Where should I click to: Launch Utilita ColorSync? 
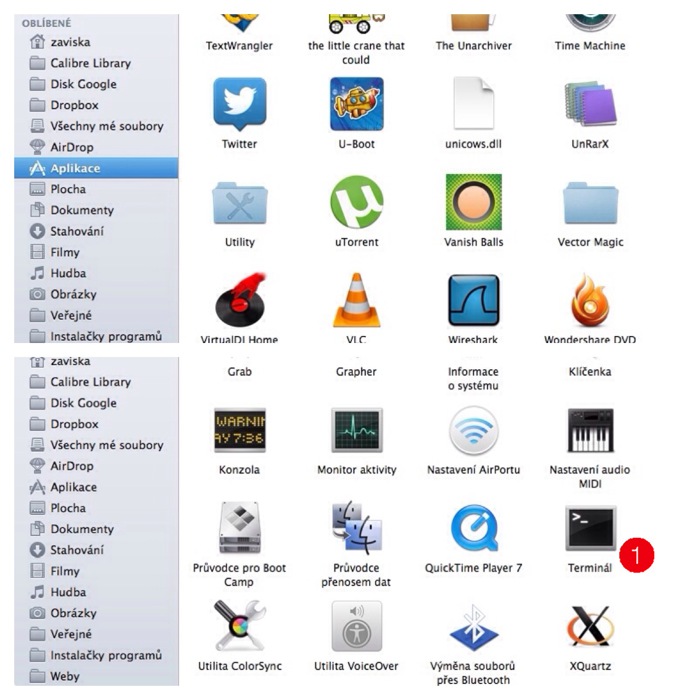[240, 626]
